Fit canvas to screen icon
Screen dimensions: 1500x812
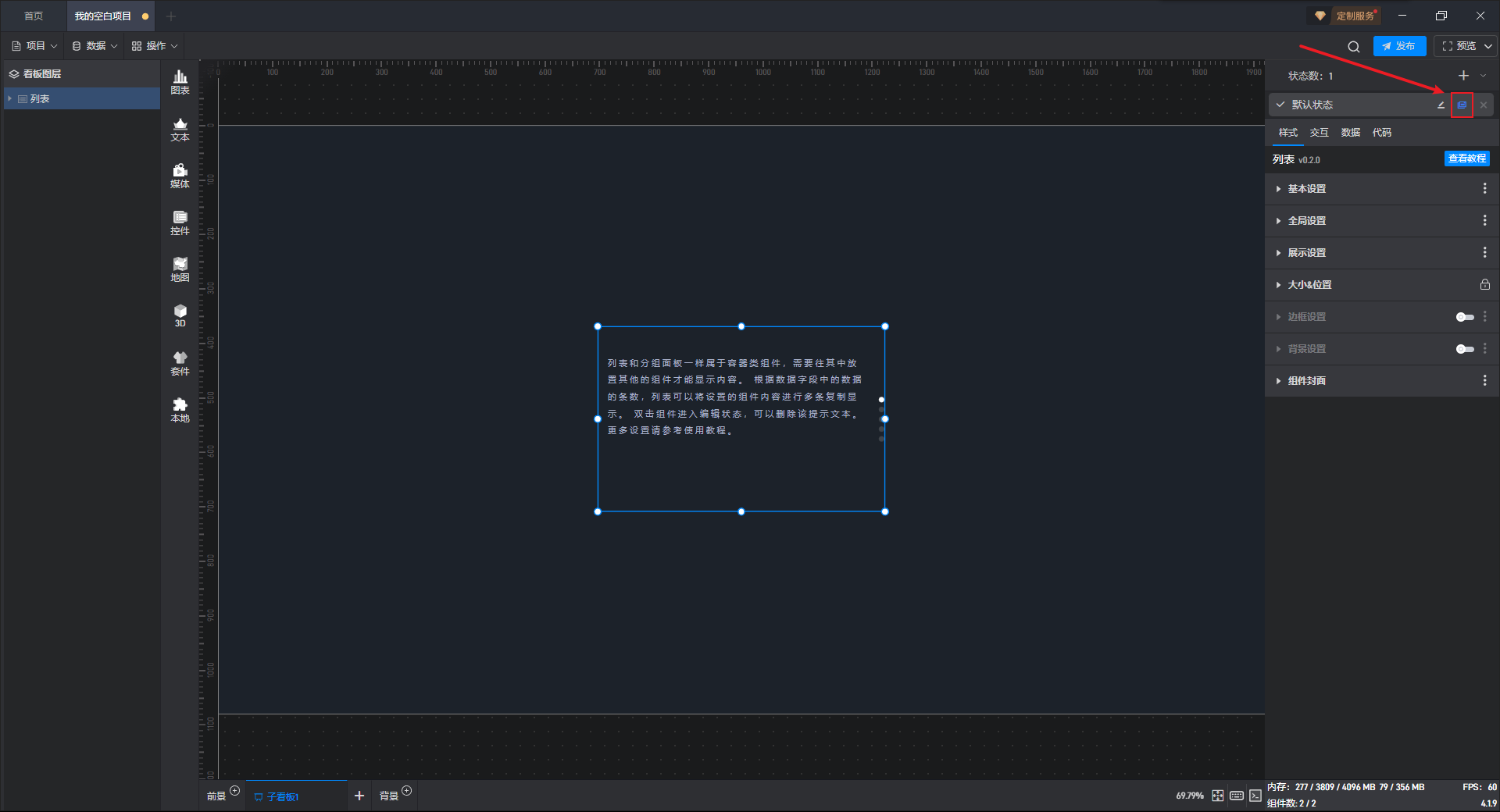point(1218,796)
